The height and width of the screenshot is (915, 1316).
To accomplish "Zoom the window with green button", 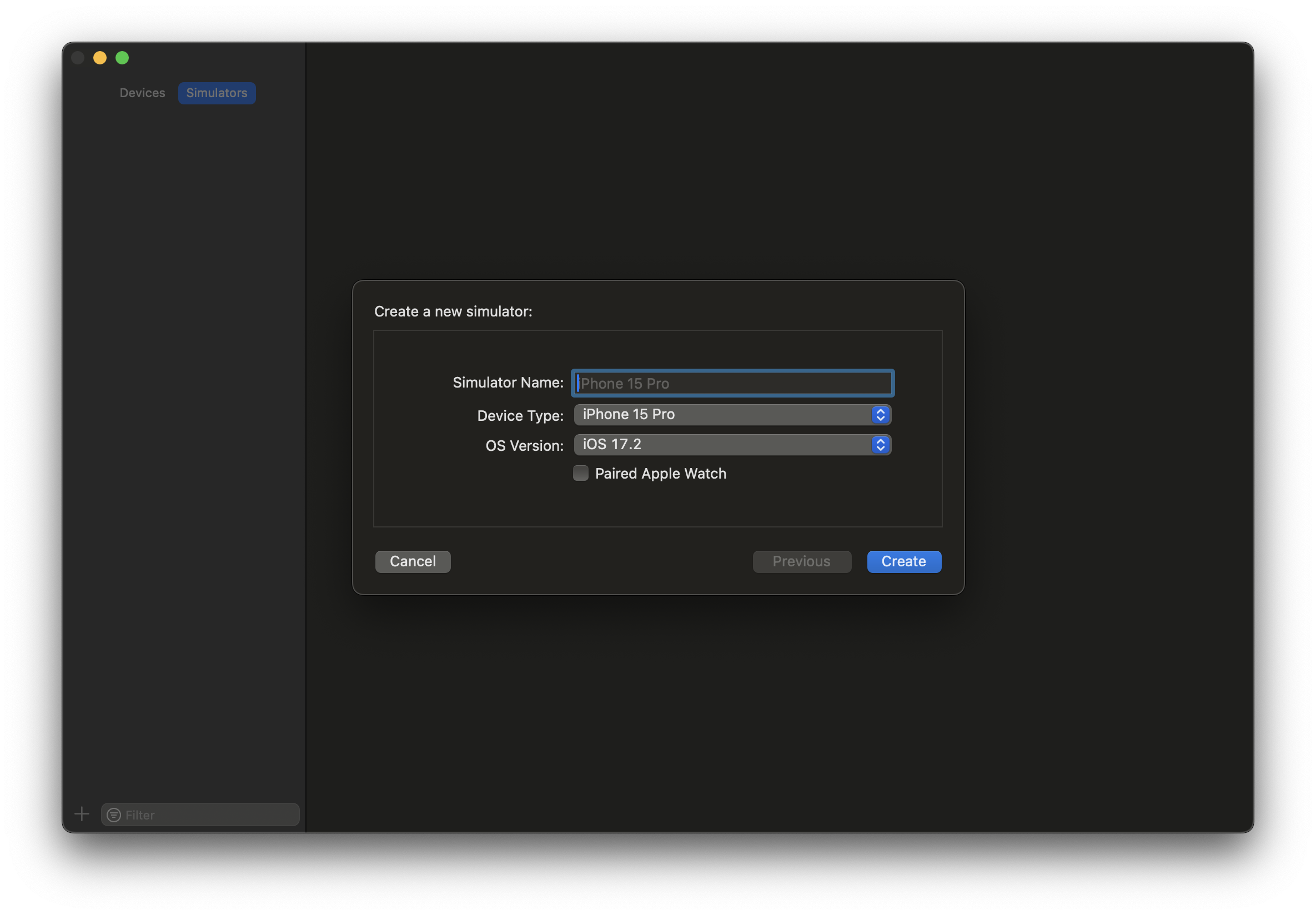I will tap(122, 58).
